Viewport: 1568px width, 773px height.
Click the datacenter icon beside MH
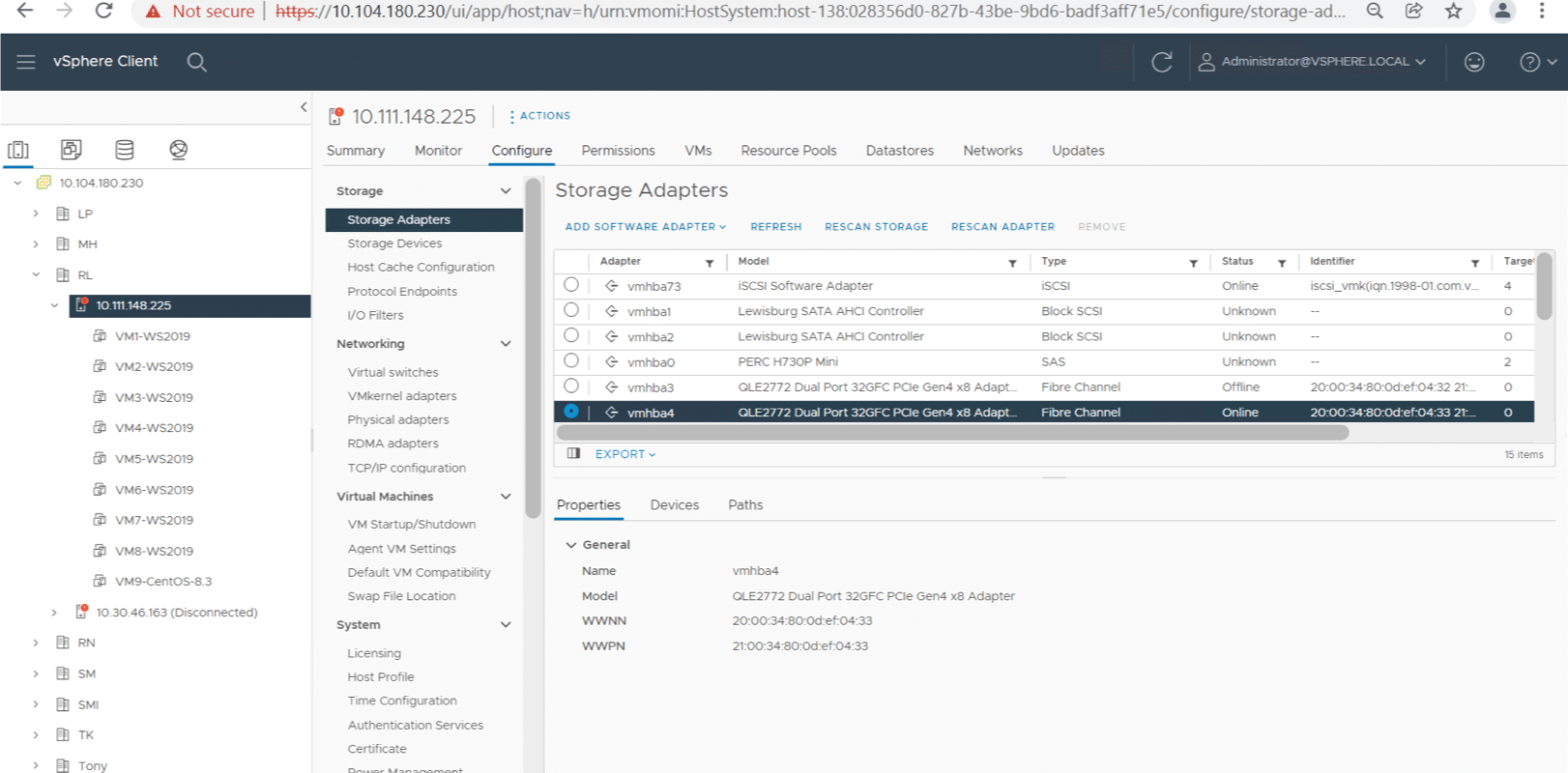tap(63, 244)
